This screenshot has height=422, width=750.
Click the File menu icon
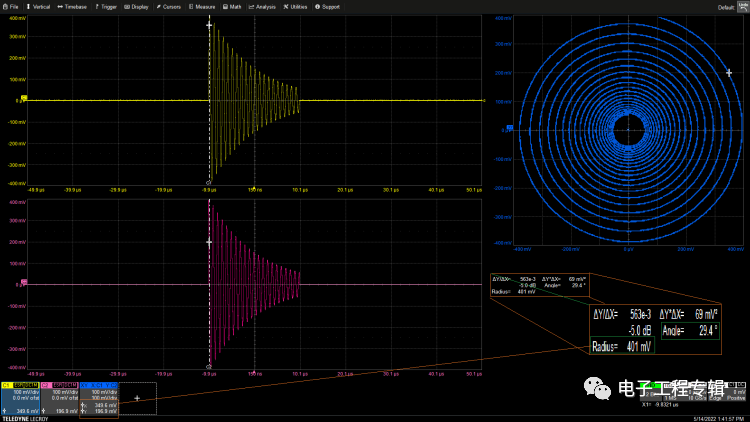[5, 7]
